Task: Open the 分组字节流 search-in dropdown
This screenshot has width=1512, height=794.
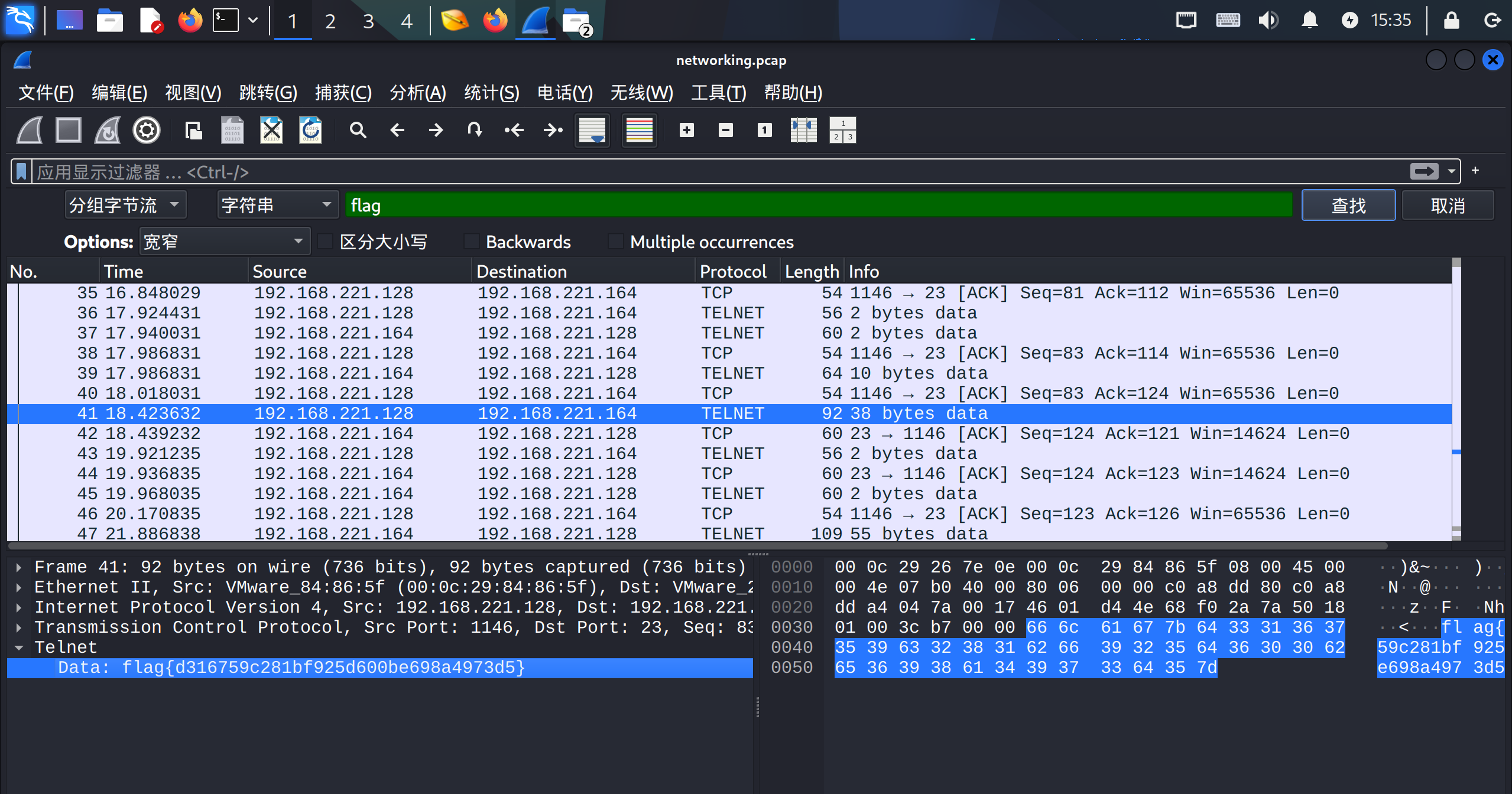Action: 125,206
